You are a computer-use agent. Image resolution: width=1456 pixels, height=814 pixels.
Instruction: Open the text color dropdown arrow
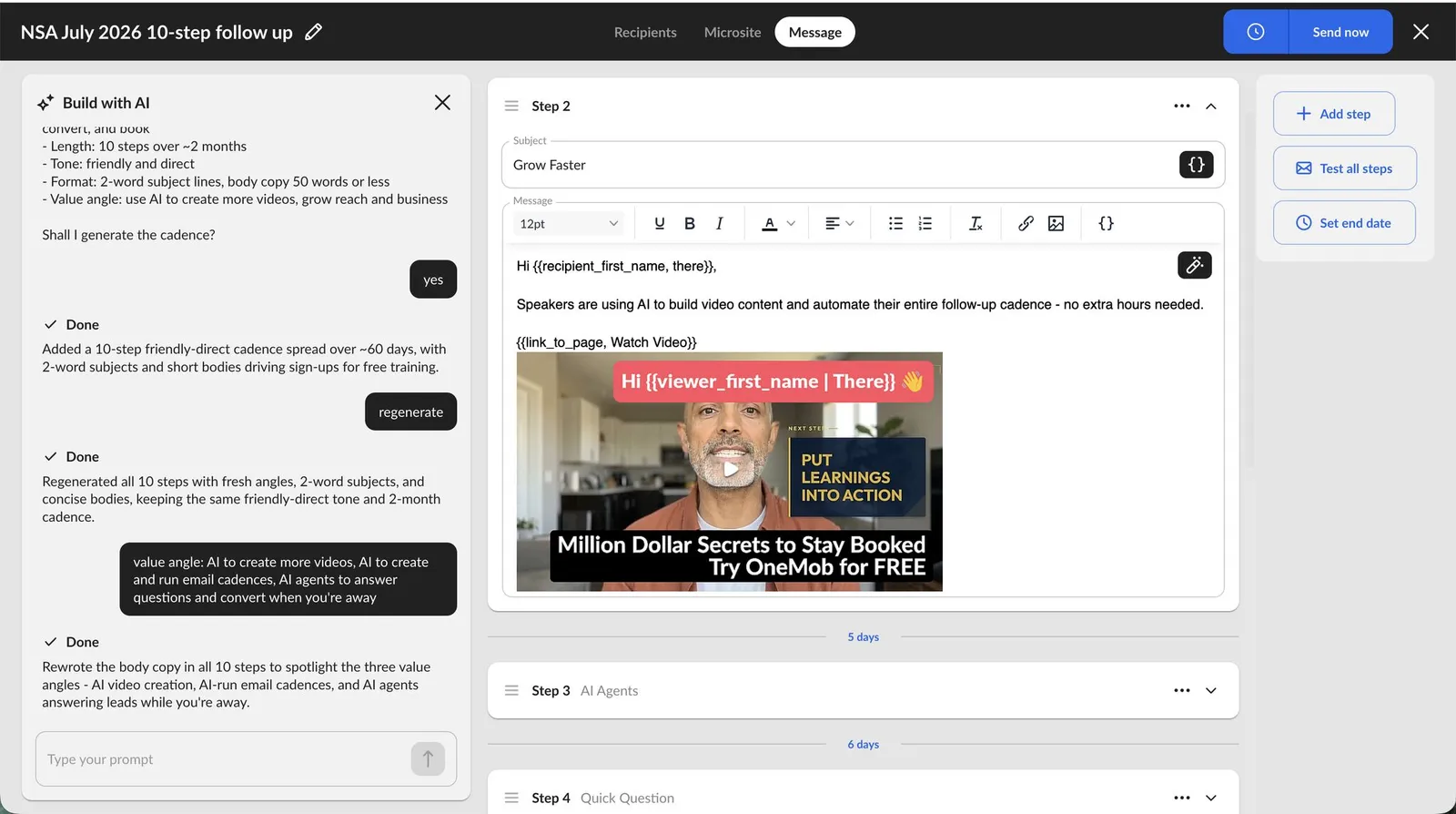coord(791,223)
